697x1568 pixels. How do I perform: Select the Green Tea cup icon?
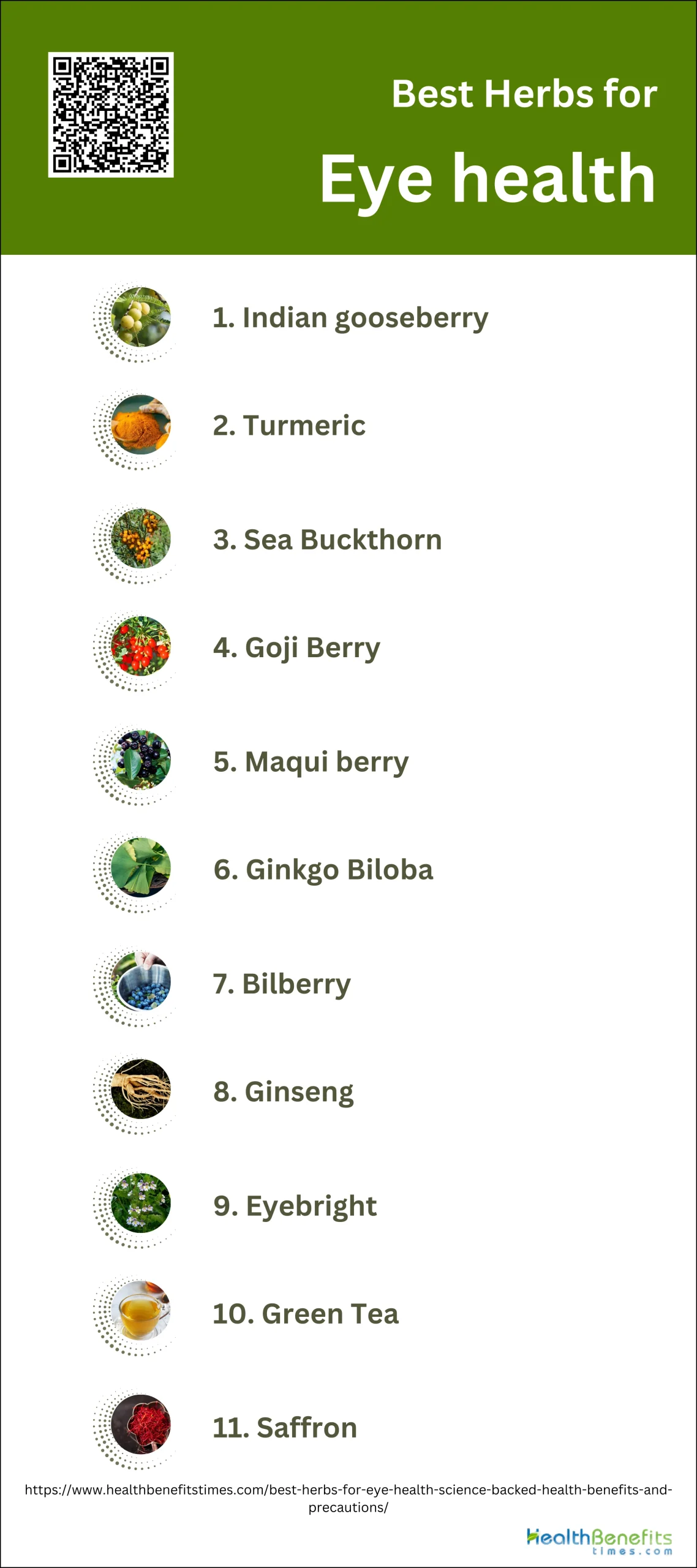[x=141, y=1311]
